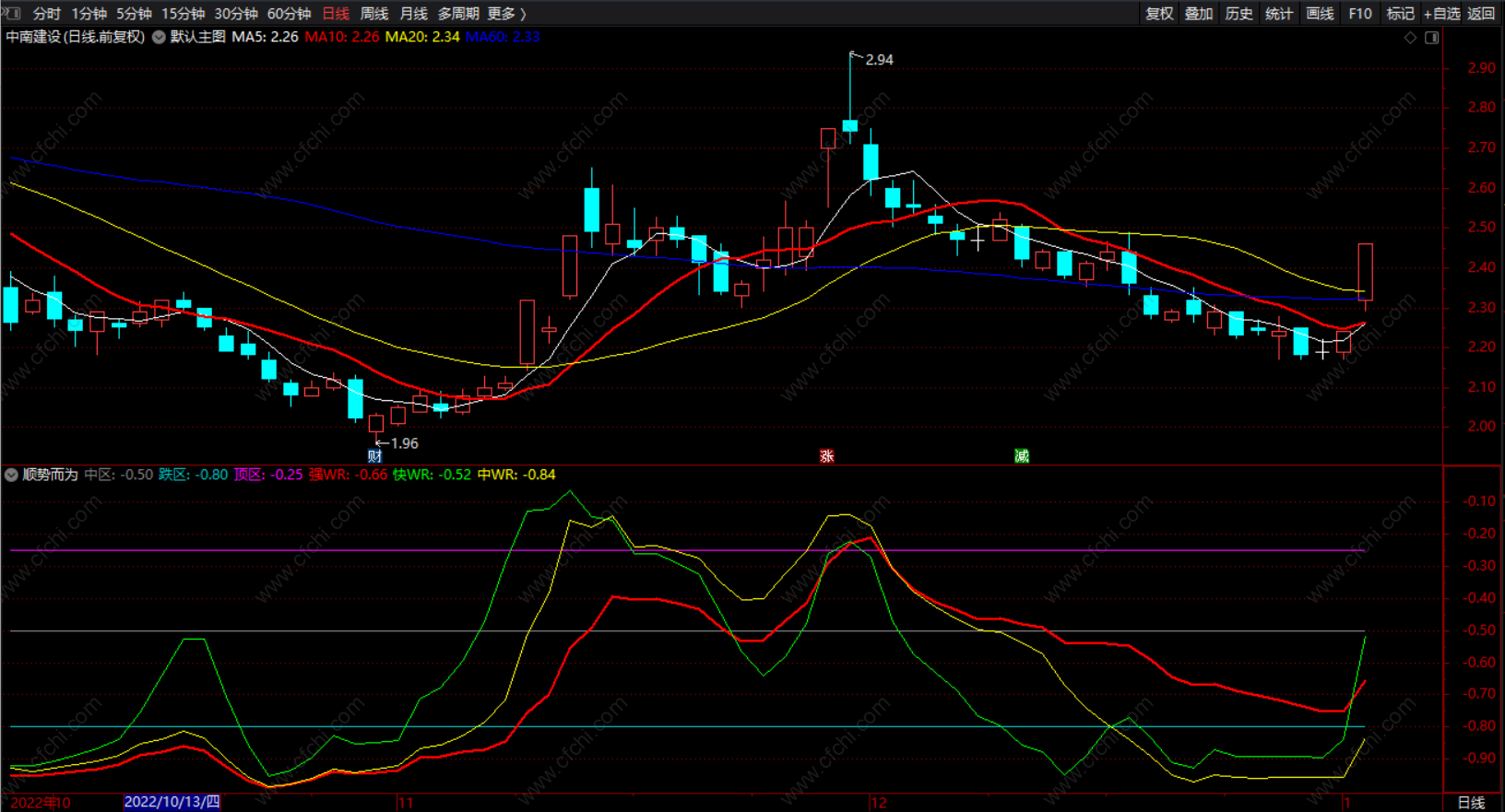This screenshot has width=1505, height=812.
Task: Select the 15分钟 period tab
Action: coord(183,14)
